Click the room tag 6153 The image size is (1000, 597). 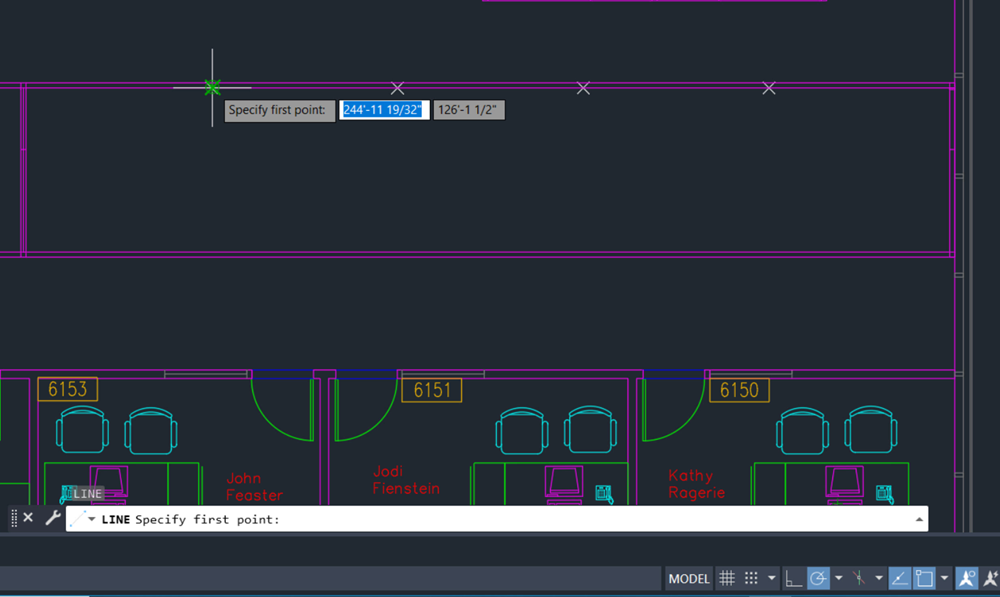tap(68, 389)
